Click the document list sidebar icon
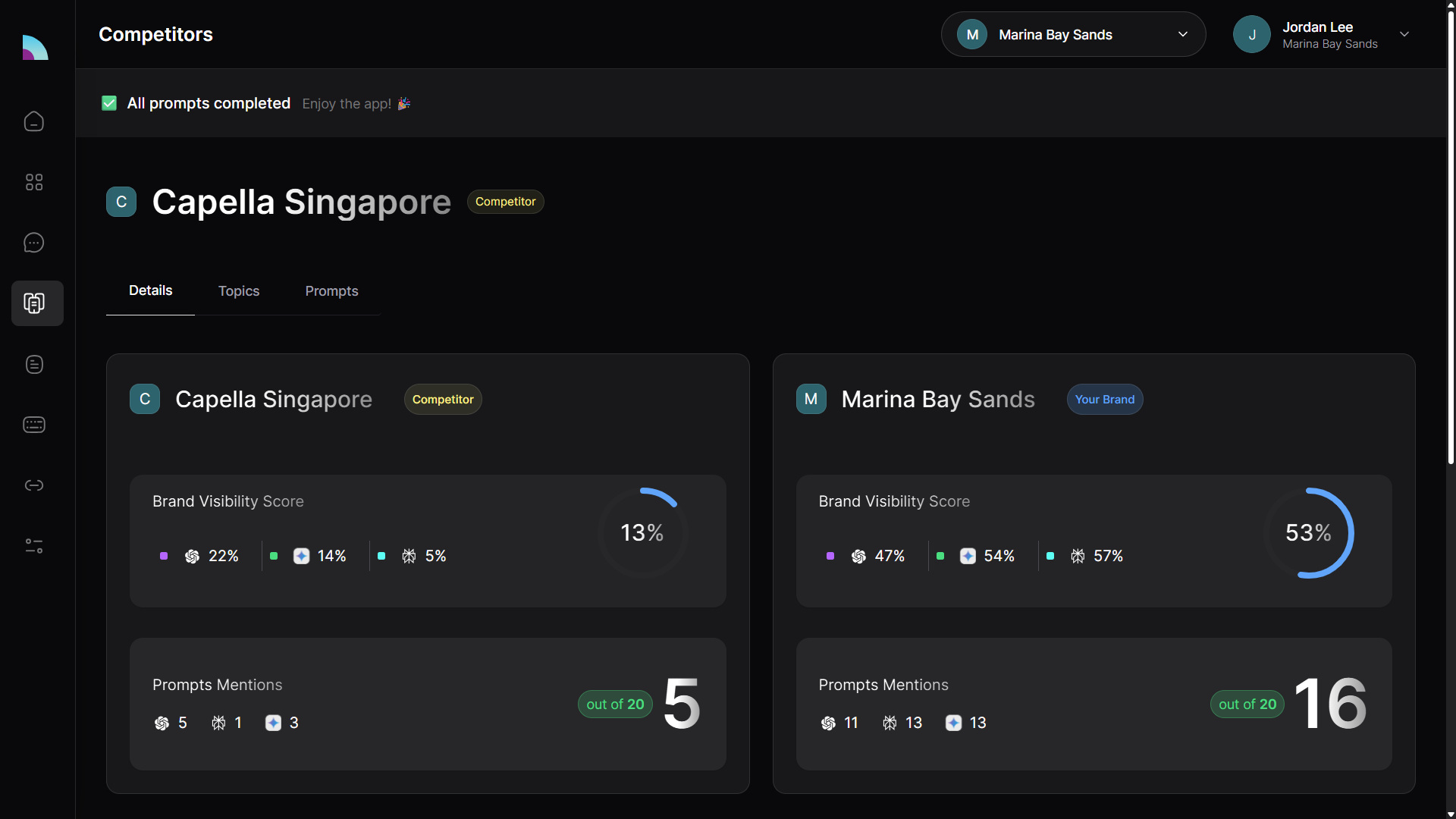 pos(34,364)
